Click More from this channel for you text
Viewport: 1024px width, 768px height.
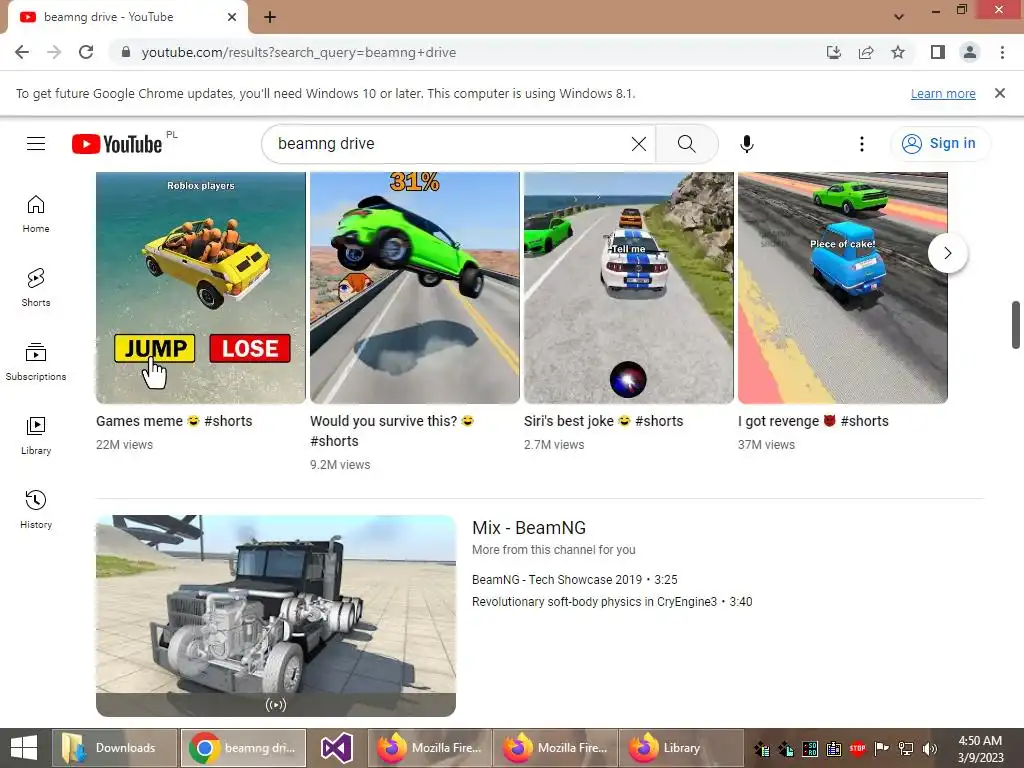point(554,550)
